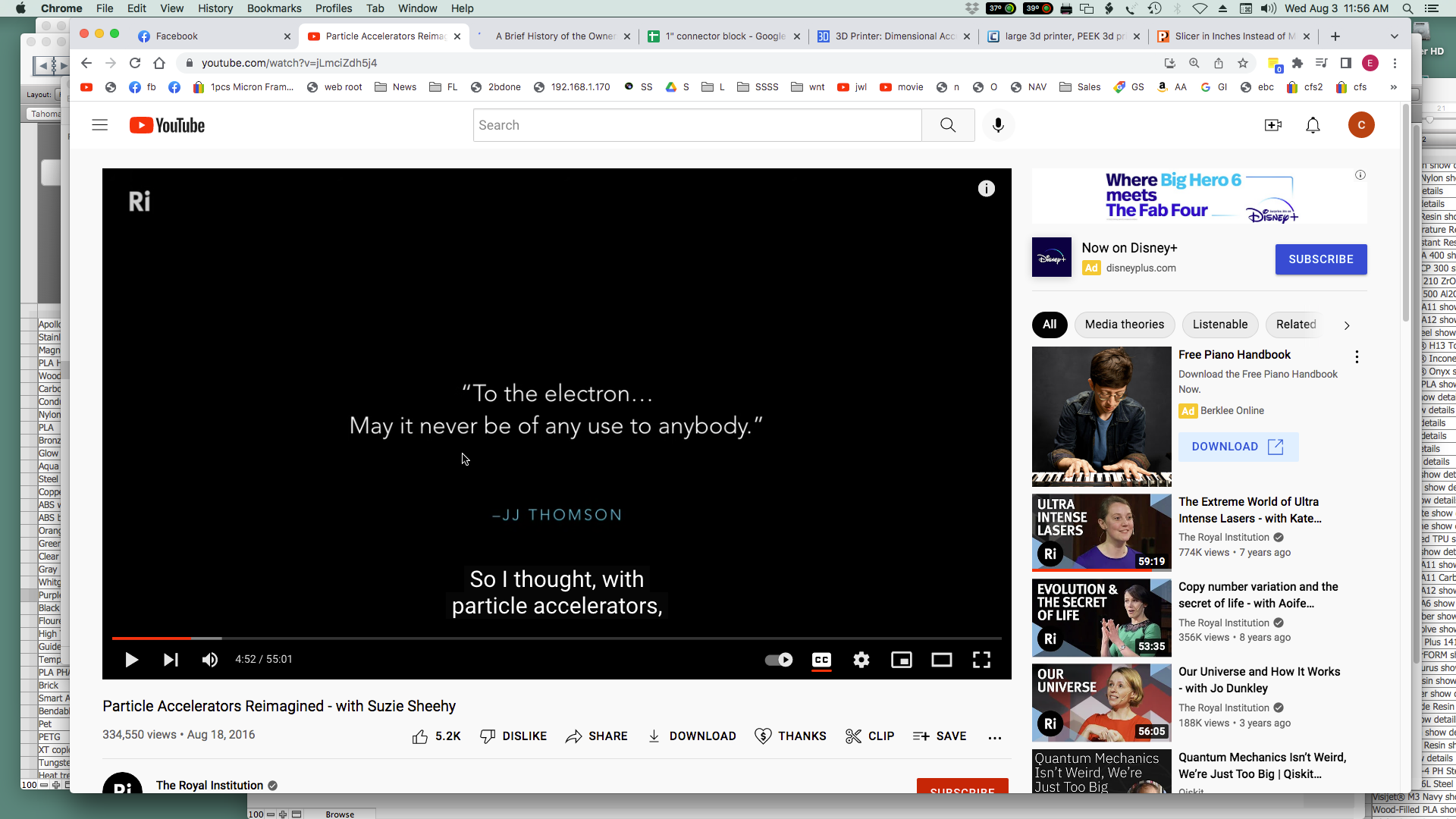Viewport: 1456px width, 819px height.
Task: Enter fullscreen mode
Action: point(981,660)
